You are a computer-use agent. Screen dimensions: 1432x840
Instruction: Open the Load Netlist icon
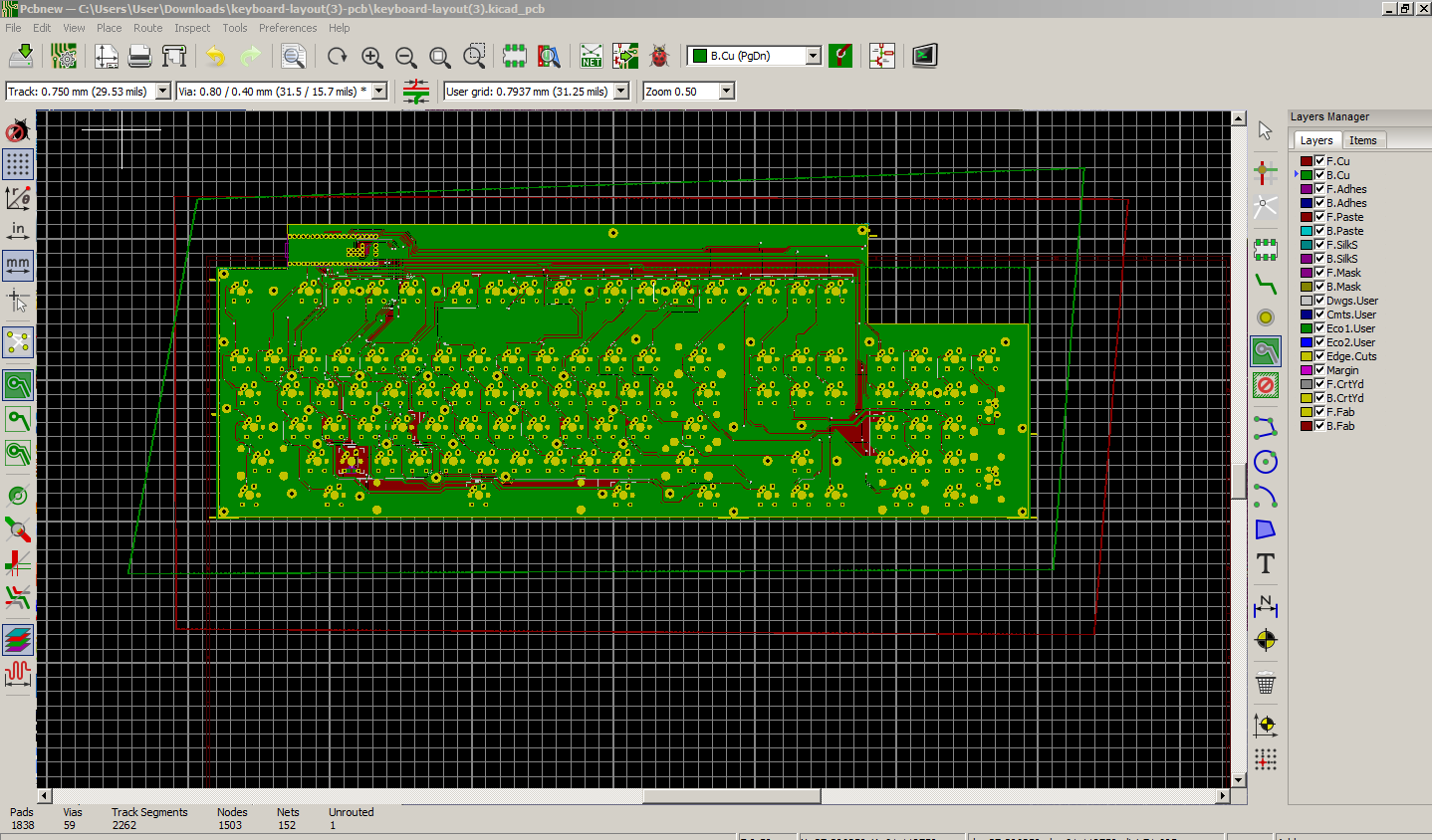[x=592, y=57]
